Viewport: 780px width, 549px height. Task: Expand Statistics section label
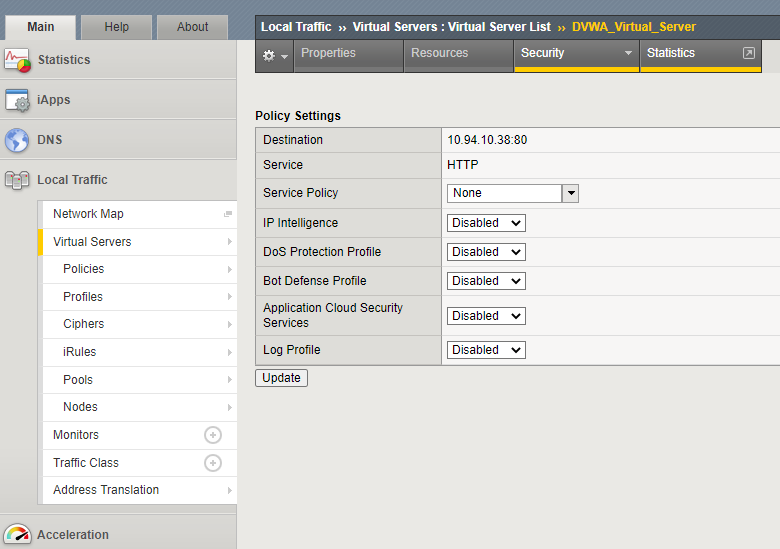click(64, 60)
